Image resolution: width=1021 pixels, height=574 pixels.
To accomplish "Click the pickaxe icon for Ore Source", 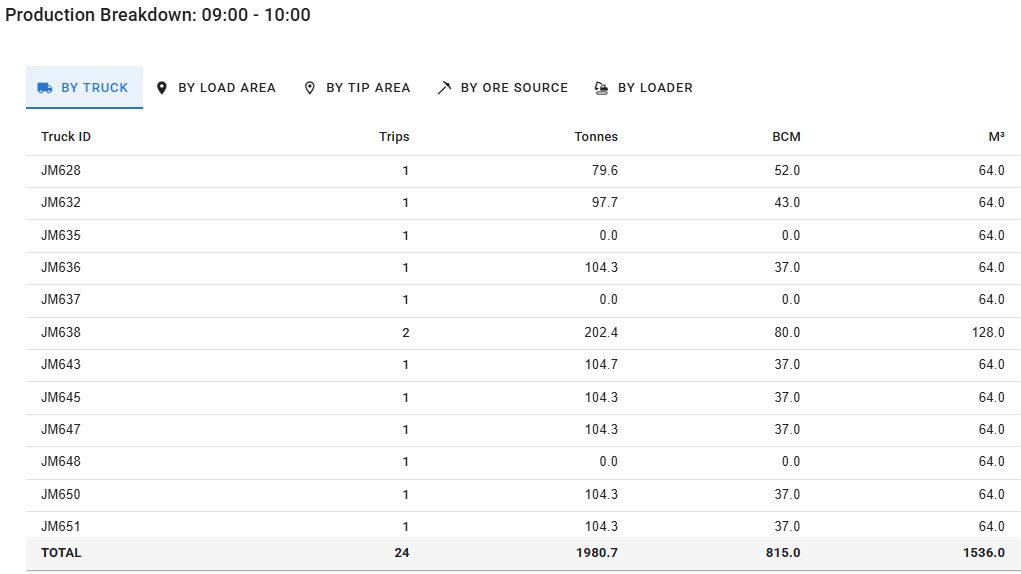I will [x=444, y=88].
